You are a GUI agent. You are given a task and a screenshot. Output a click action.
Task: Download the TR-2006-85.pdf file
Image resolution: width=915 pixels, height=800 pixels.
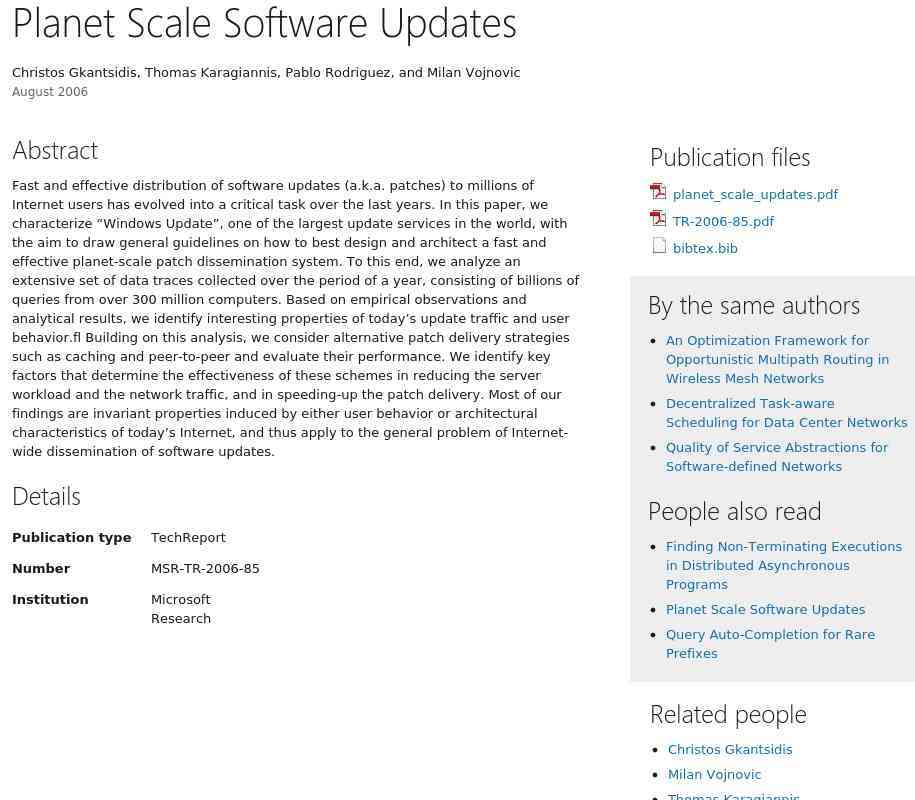click(x=723, y=222)
